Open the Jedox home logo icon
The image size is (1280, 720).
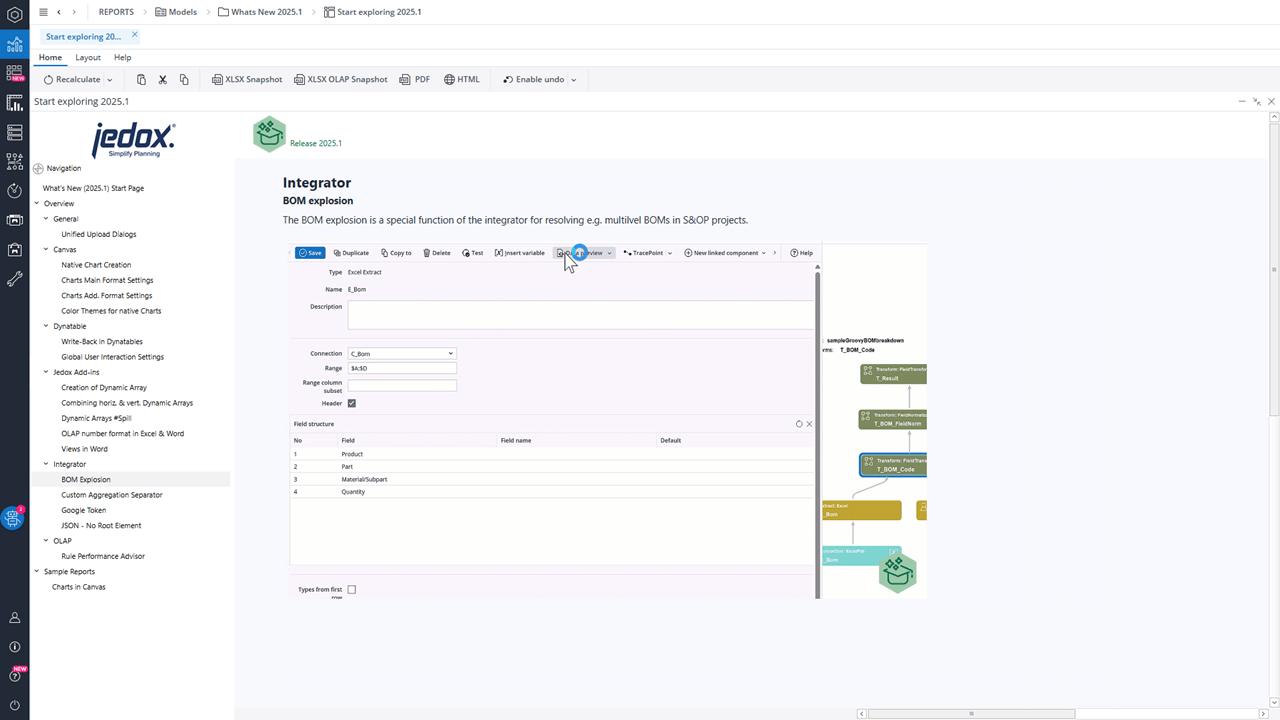[14, 15]
